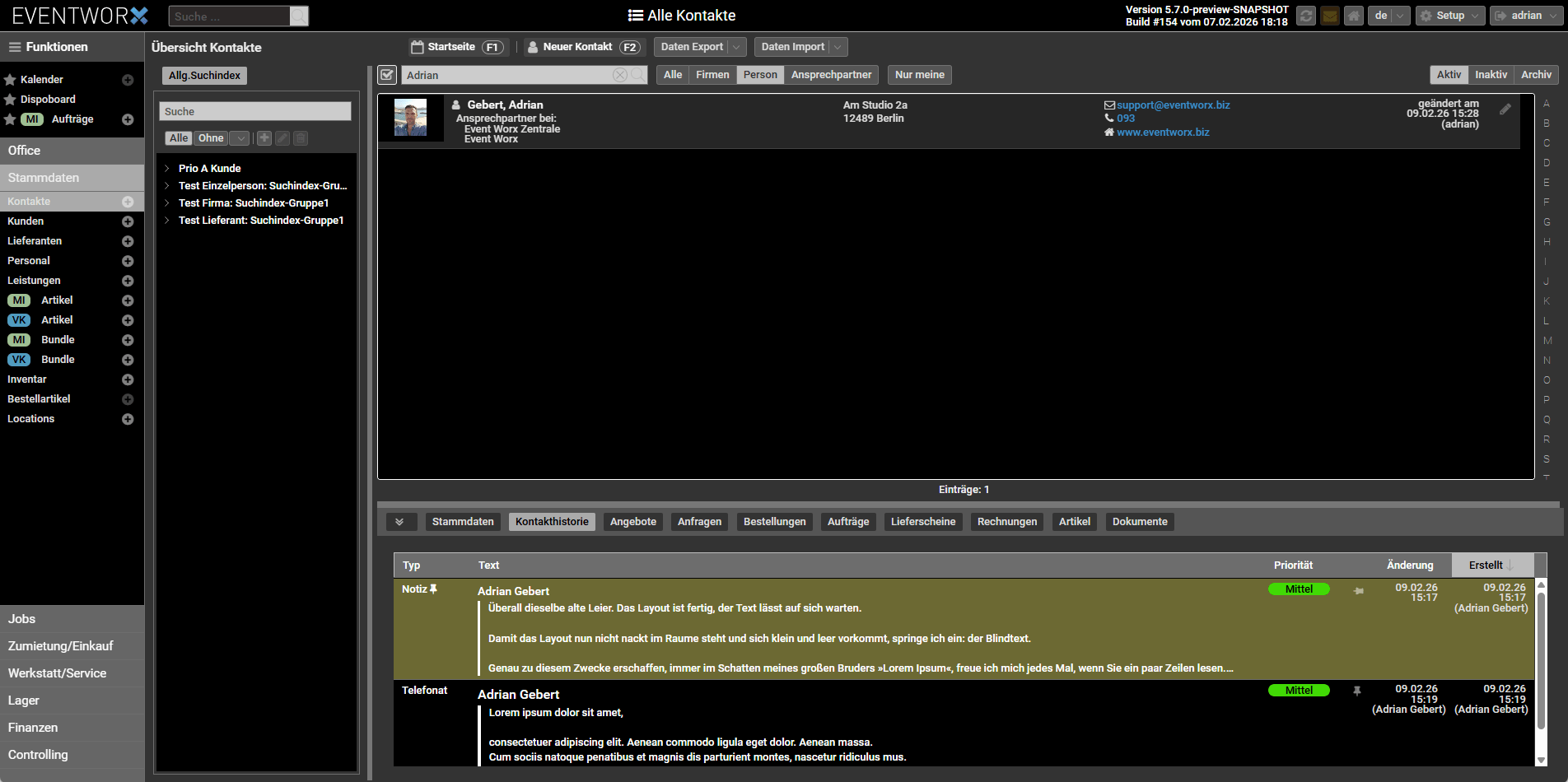The height and width of the screenshot is (782, 1568).
Task: Toggle the select-all checkbox beside the search field
Action: click(x=387, y=75)
